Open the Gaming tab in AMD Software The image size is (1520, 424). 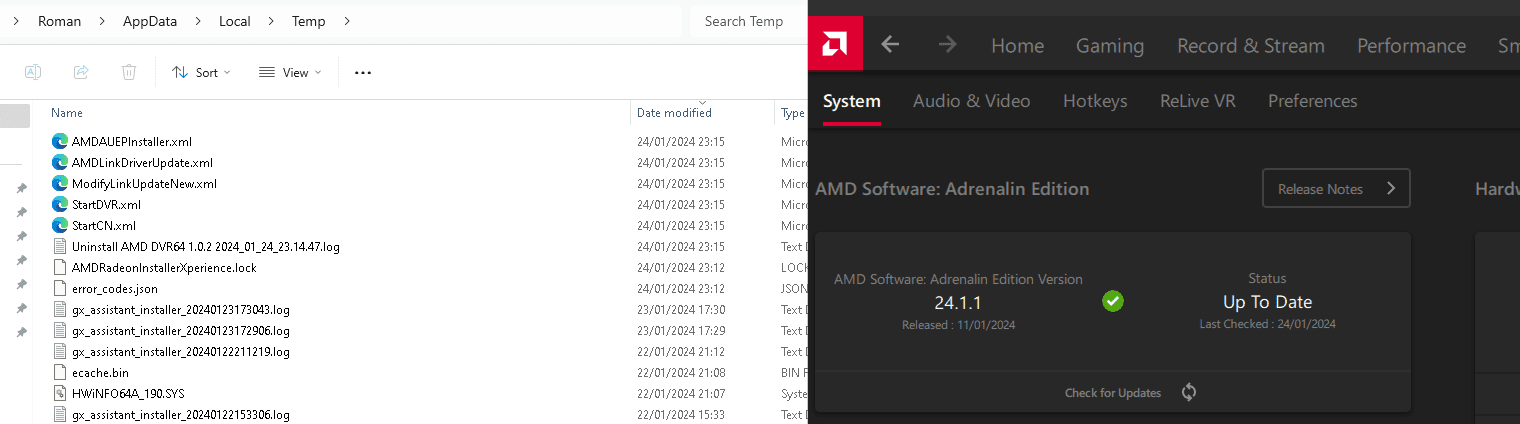tap(1110, 45)
